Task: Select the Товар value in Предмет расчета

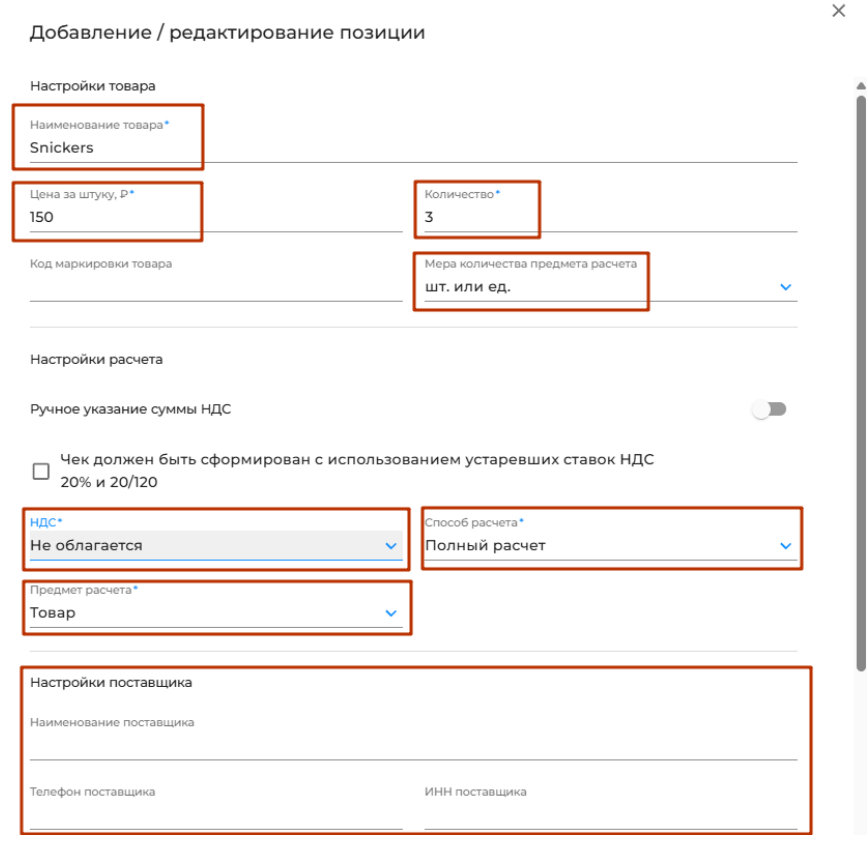Action: 53,613
